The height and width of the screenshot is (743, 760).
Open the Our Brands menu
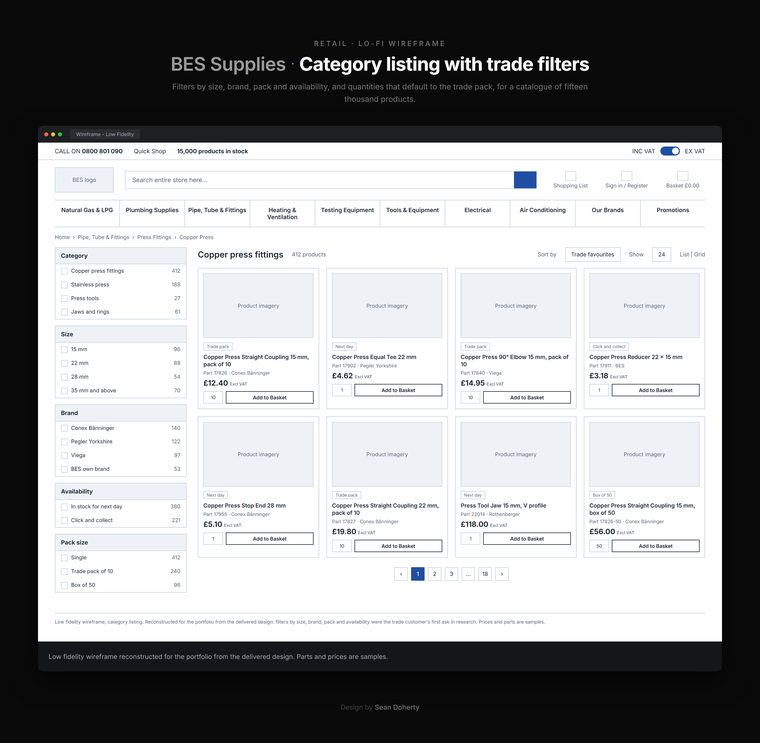[608, 213]
